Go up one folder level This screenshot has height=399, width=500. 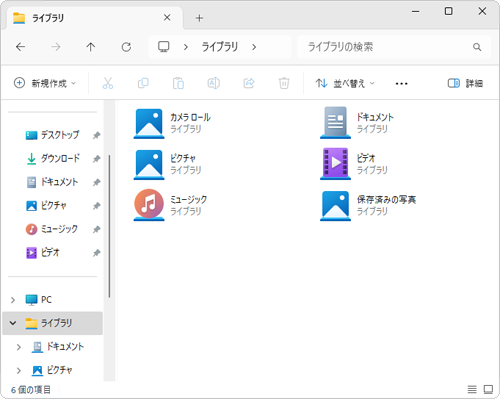tap(91, 47)
